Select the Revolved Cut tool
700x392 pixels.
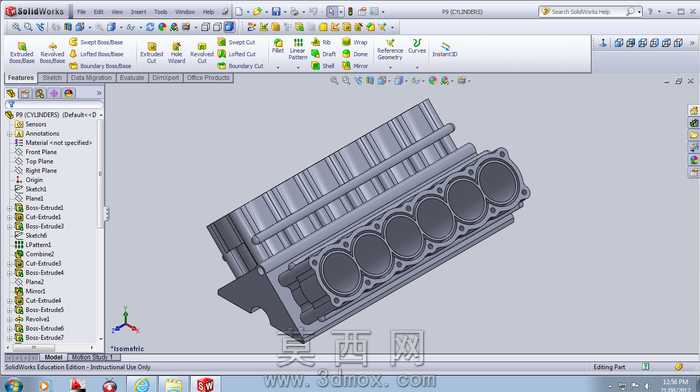tap(202, 52)
